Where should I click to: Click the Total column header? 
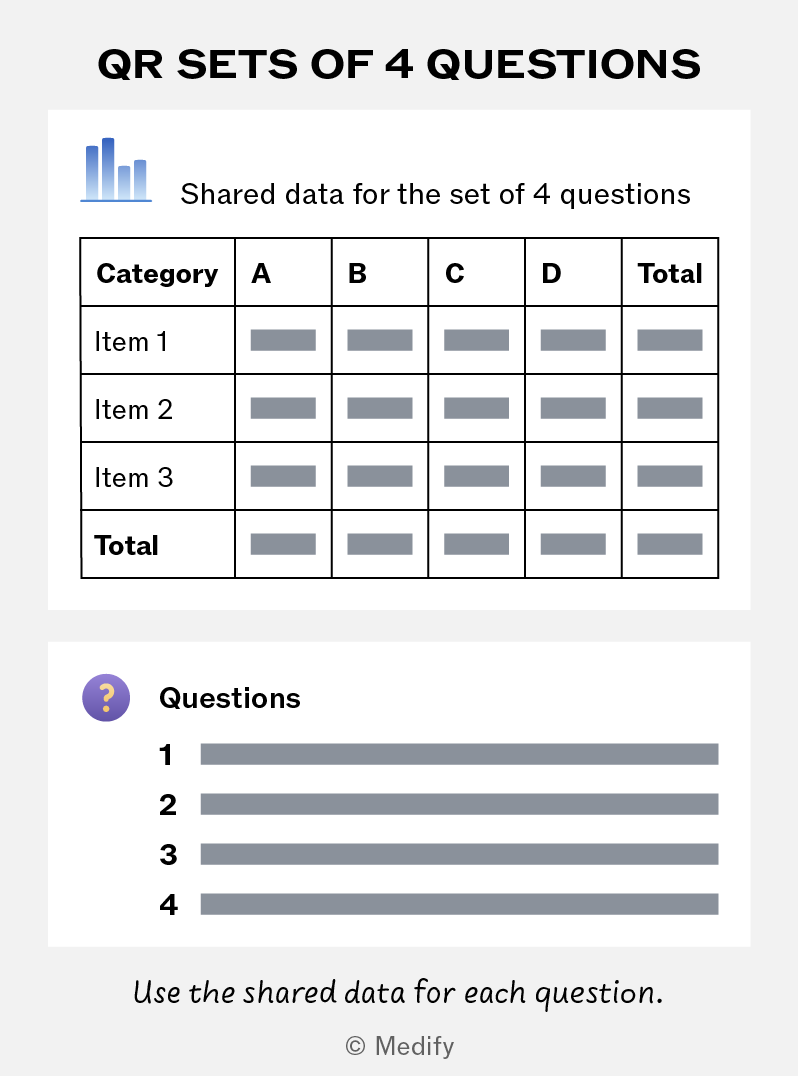[x=670, y=273]
